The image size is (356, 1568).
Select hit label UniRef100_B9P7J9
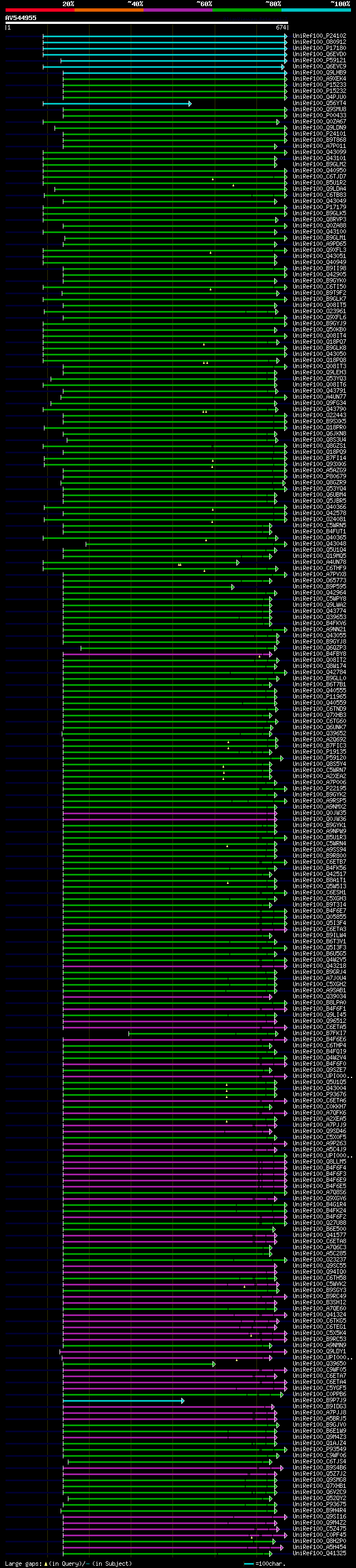(319, 1401)
